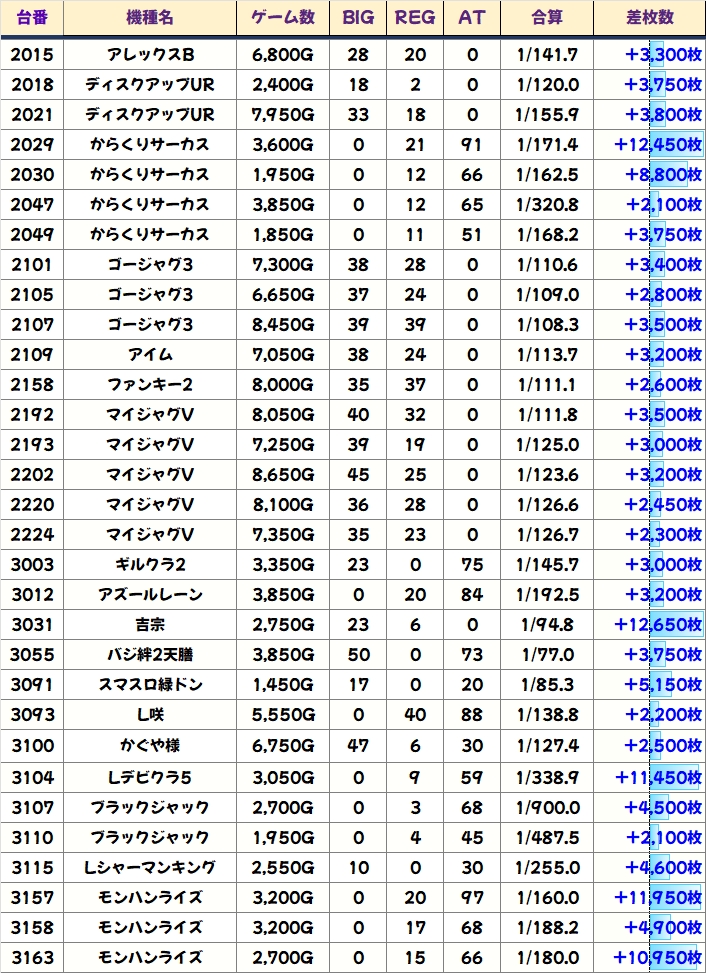Select ゴージャグ3 in row 2101
The width and height of the screenshot is (706, 973).
click(150, 264)
